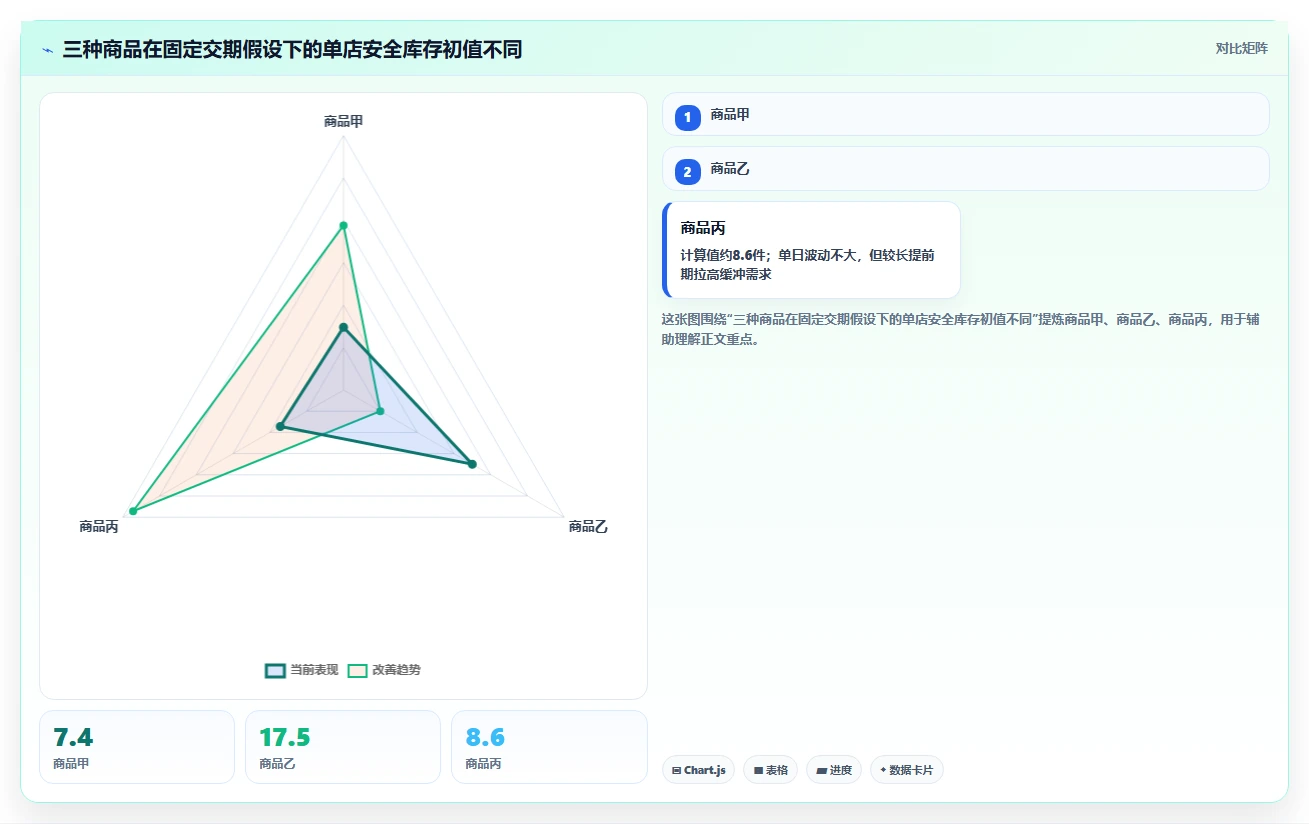Click the 改善趋势 data point on 商品甲 axis

click(x=343, y=225)
